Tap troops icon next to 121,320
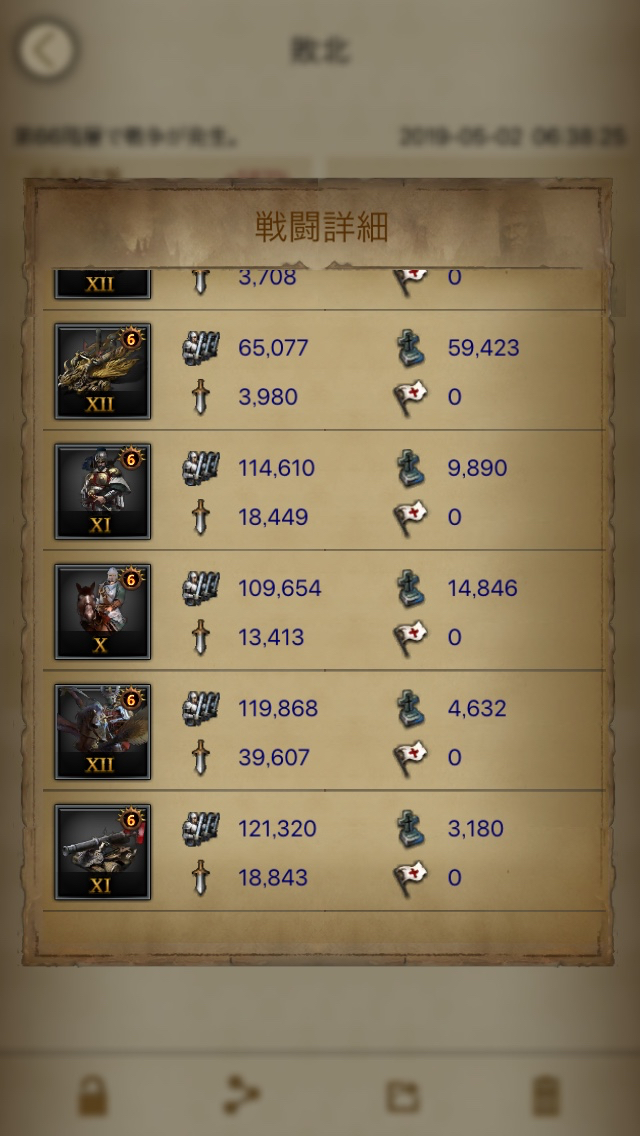The width and height of the screenshot is (640, 1136). pyautogui.click(x=201, y=829)
